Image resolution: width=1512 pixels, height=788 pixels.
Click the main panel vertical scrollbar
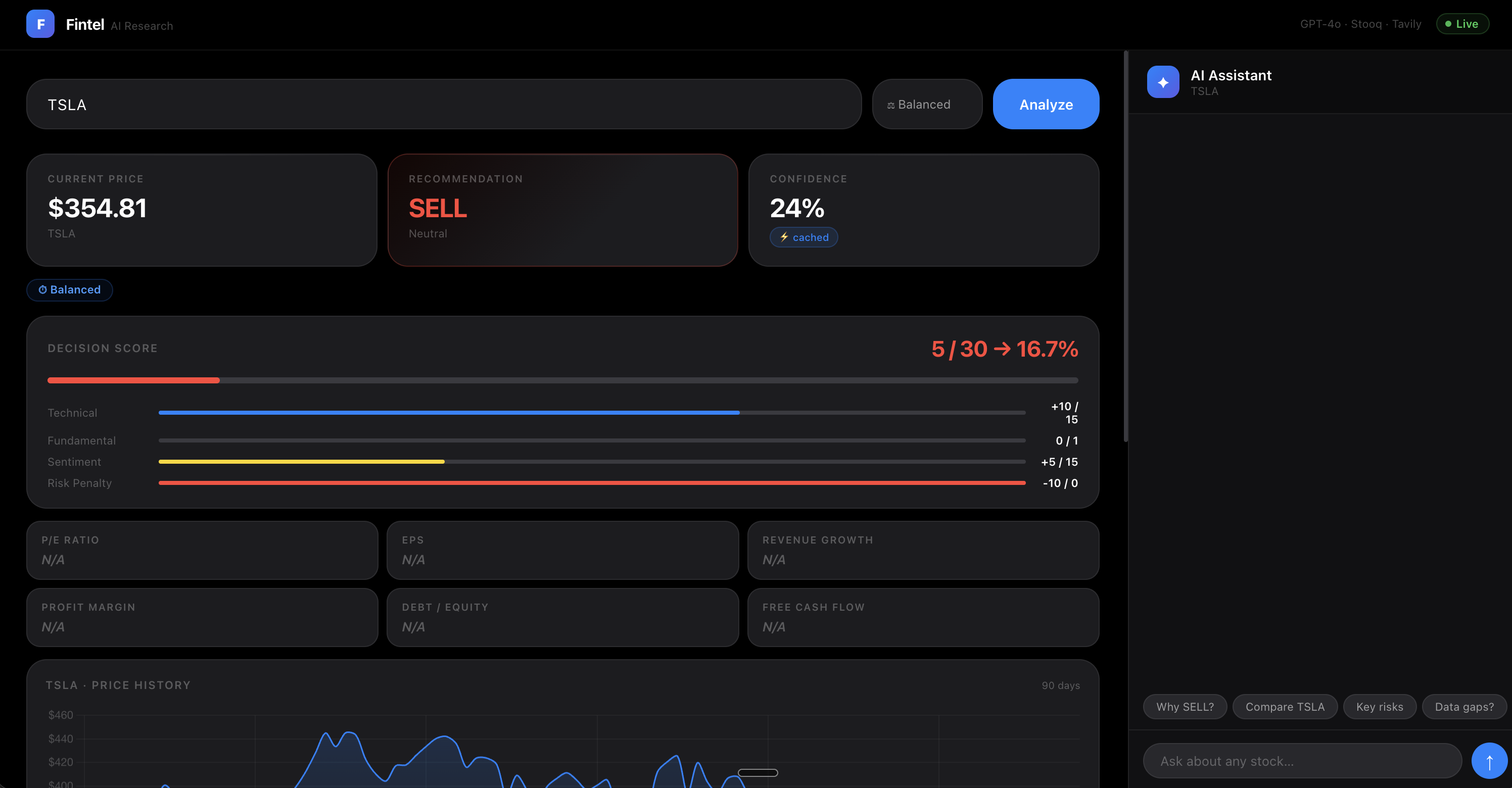pyautogui.click(x=1126, y=247)
